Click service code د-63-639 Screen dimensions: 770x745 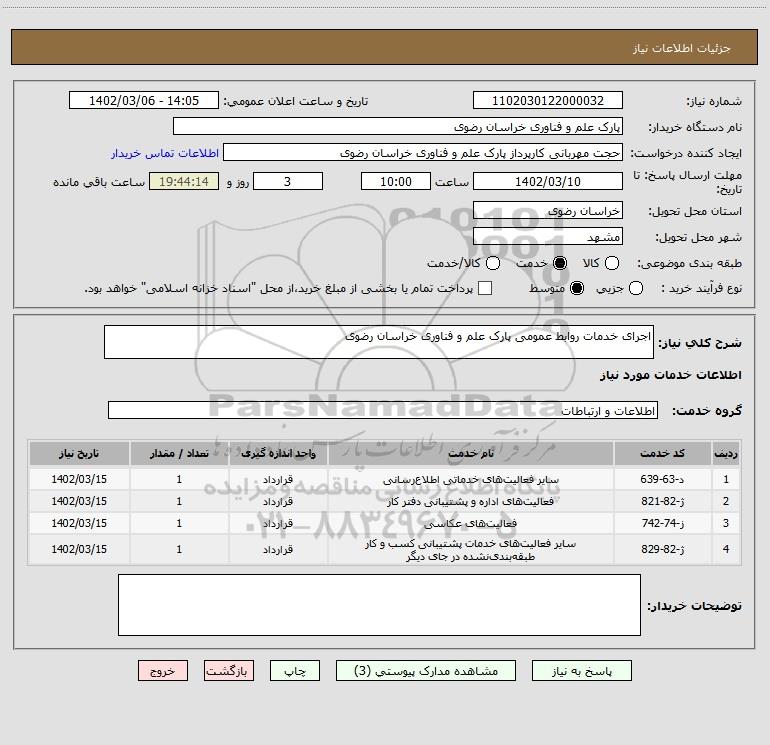[x=662, y=479]
